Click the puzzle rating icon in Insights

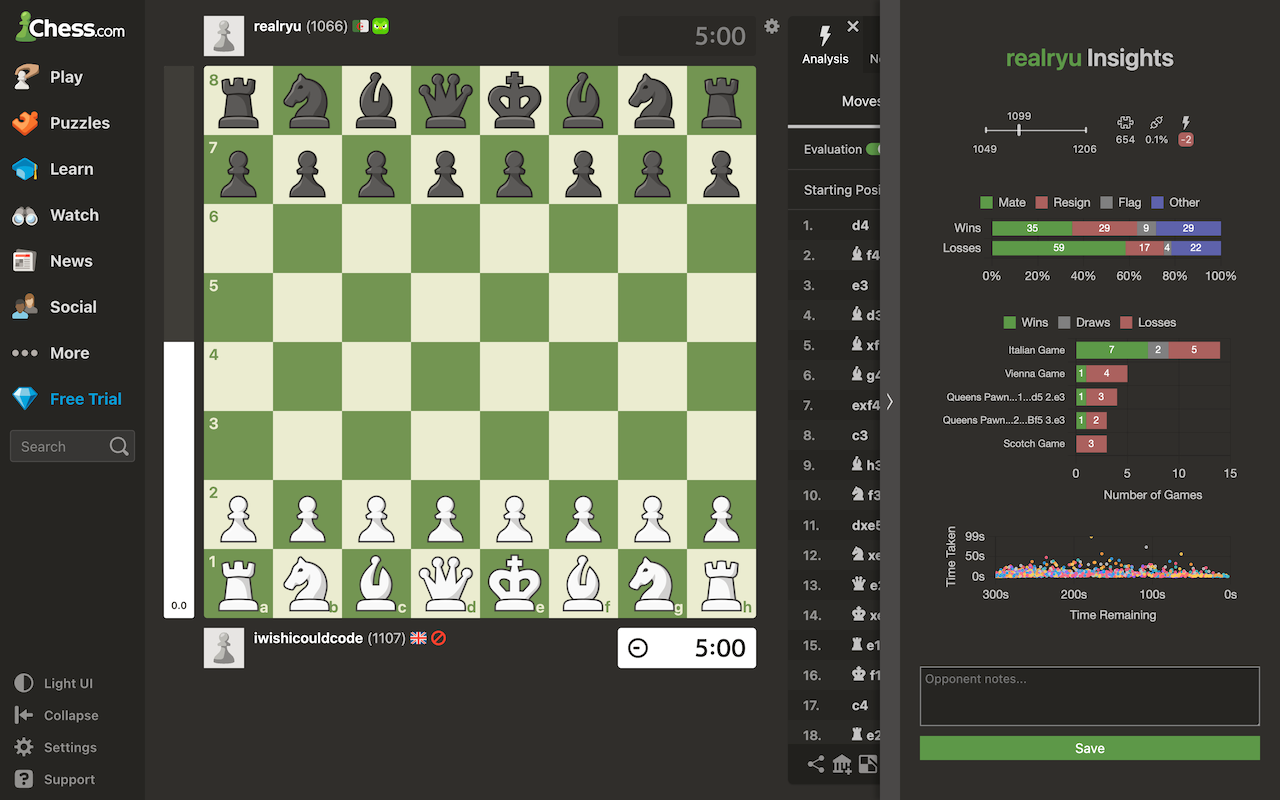click(x=1125, y=122)
